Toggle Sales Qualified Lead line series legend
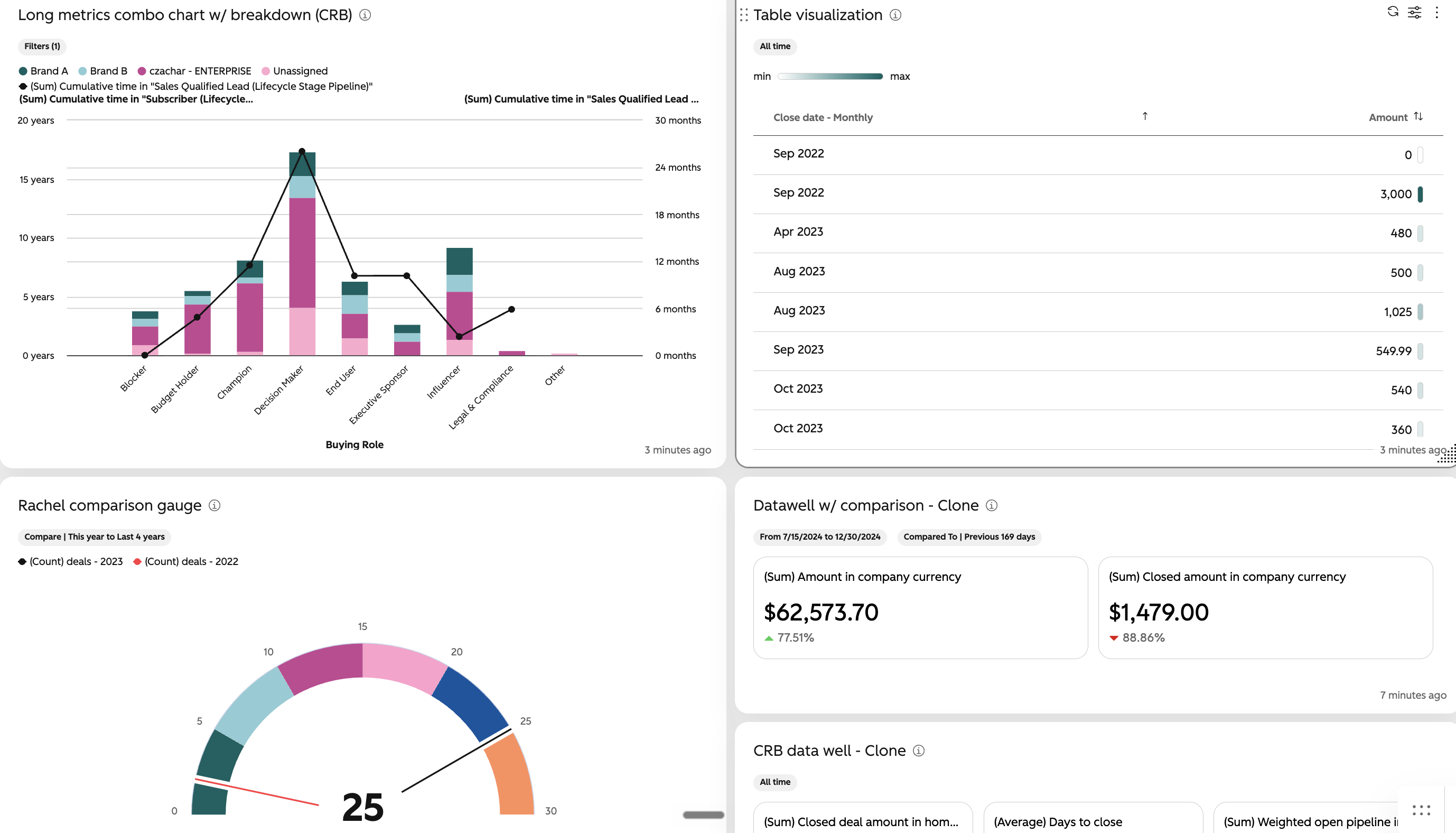 195,86
